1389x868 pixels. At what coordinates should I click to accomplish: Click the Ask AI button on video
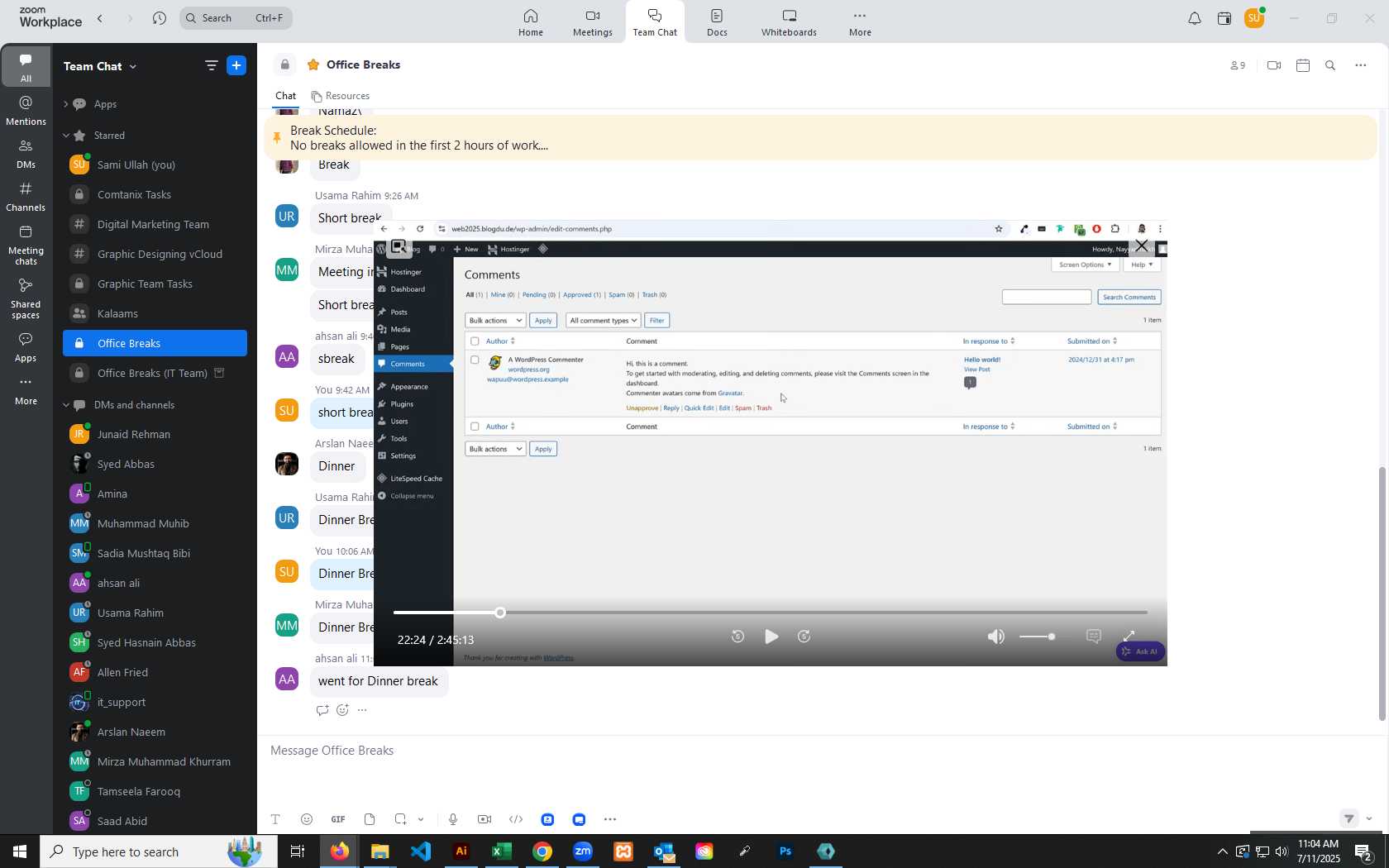[x=1140, y=651]
